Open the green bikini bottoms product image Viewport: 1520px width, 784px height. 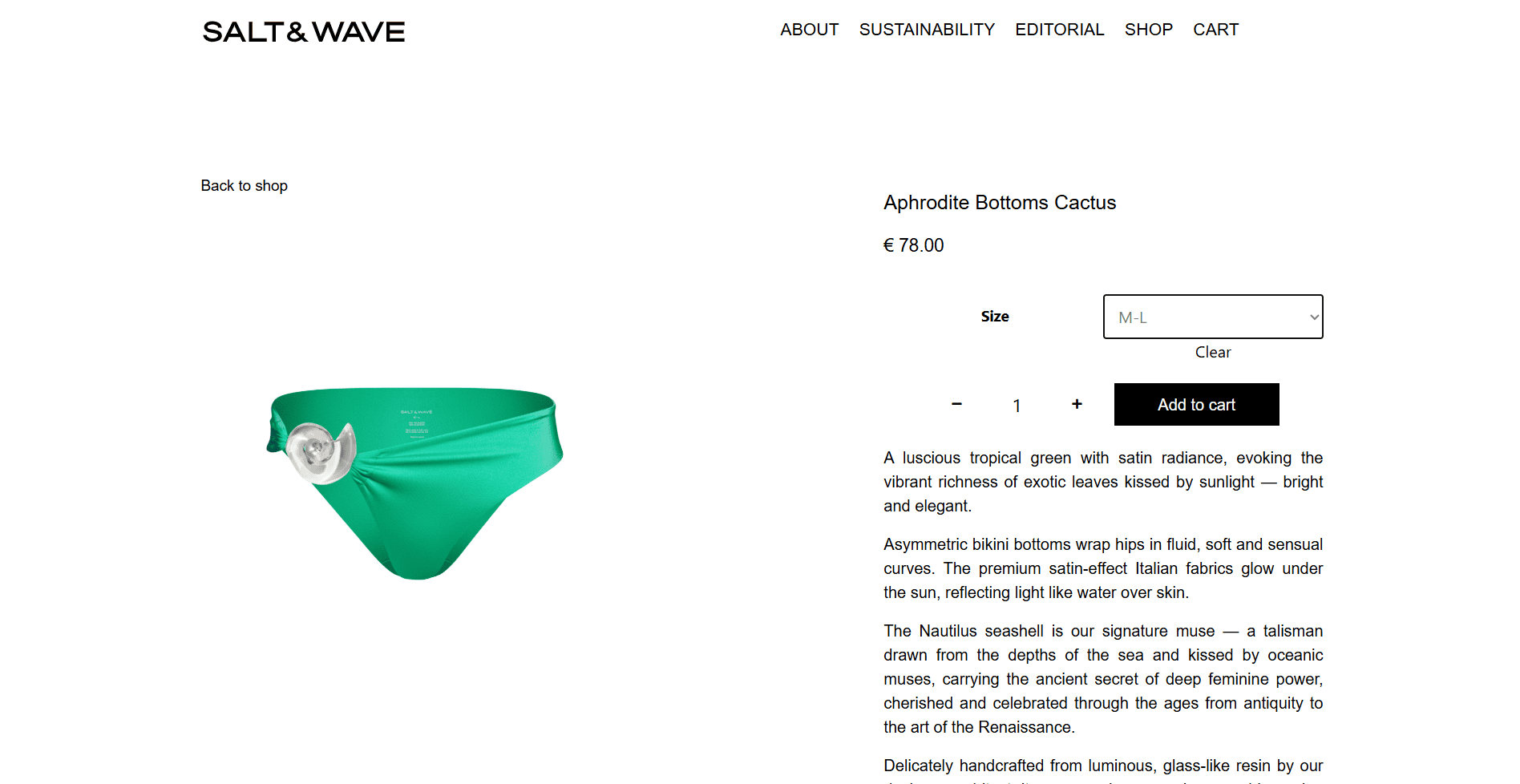414,483
